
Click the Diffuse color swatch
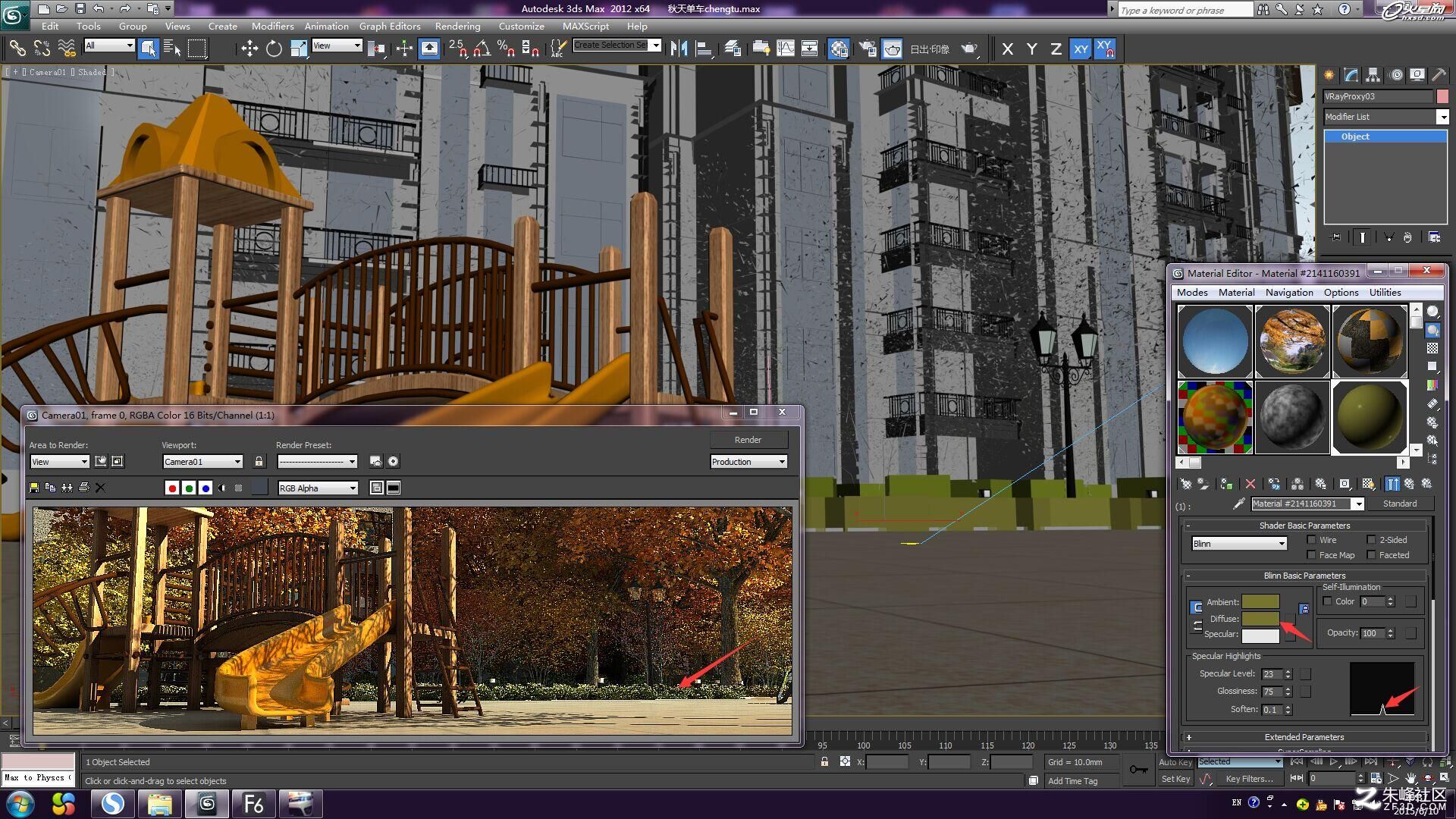[x=1260, y=619]
